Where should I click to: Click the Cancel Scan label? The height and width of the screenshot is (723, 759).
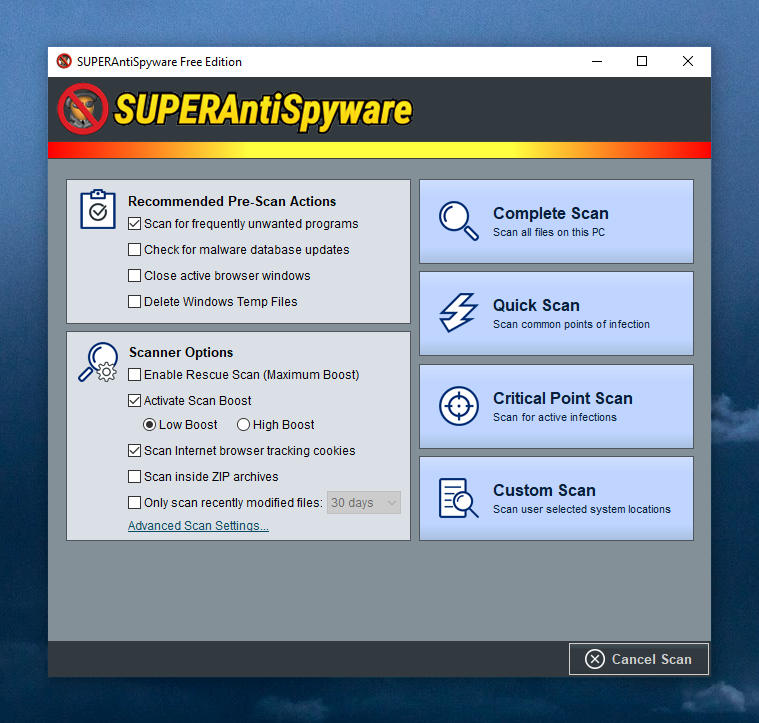tap(651, 659)
